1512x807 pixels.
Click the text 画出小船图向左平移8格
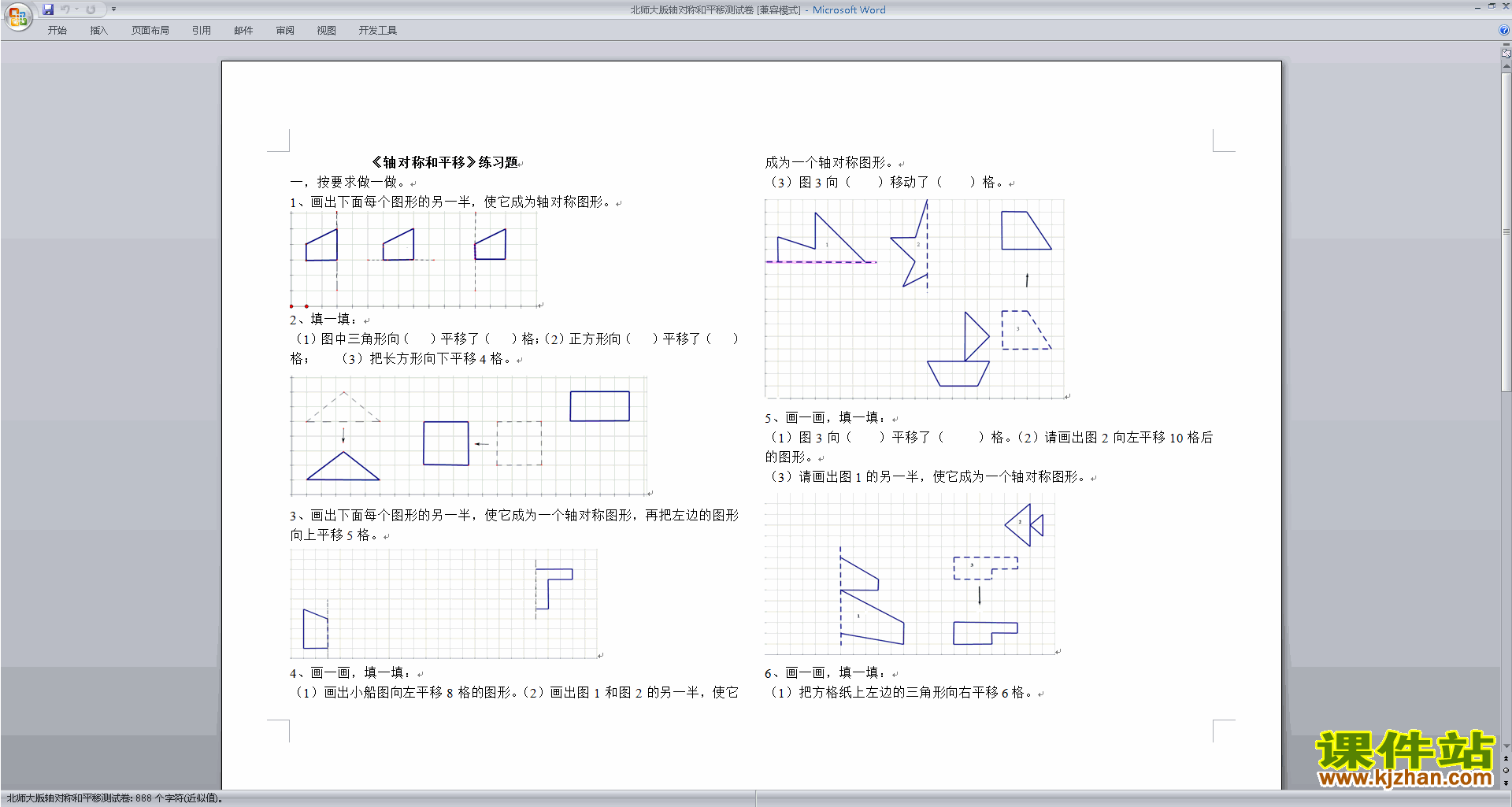point(404,692)
